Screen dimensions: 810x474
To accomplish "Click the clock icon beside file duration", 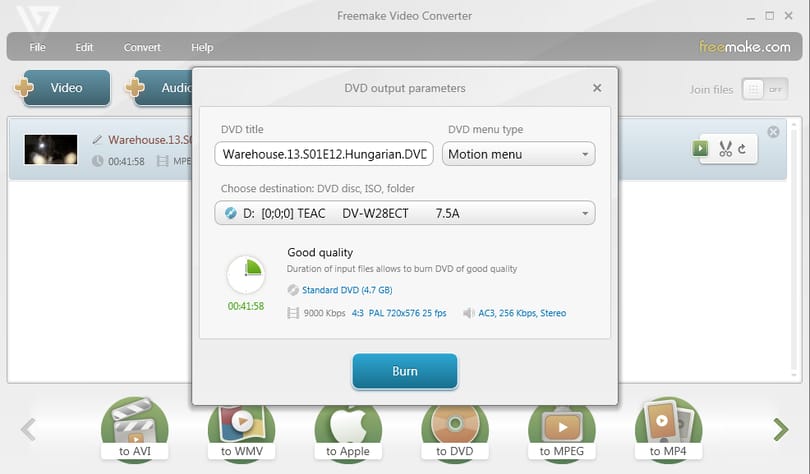I will 98,161.
